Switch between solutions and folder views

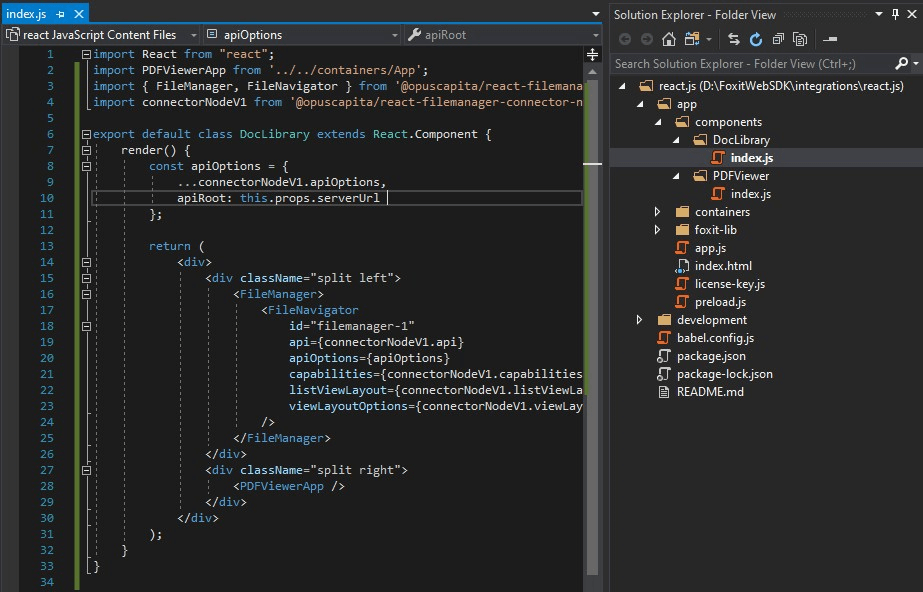pyautogui.click(x=692, y=39)
